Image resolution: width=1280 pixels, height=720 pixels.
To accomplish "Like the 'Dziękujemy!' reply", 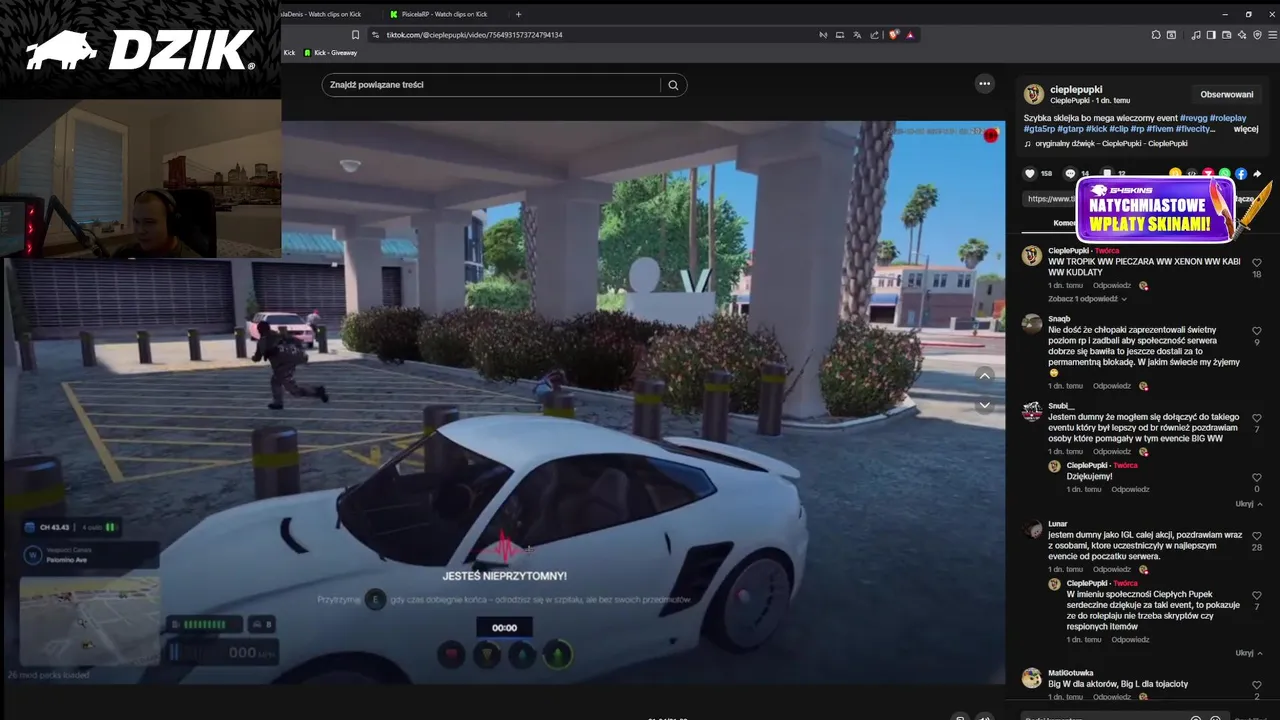I will 1257,477.
